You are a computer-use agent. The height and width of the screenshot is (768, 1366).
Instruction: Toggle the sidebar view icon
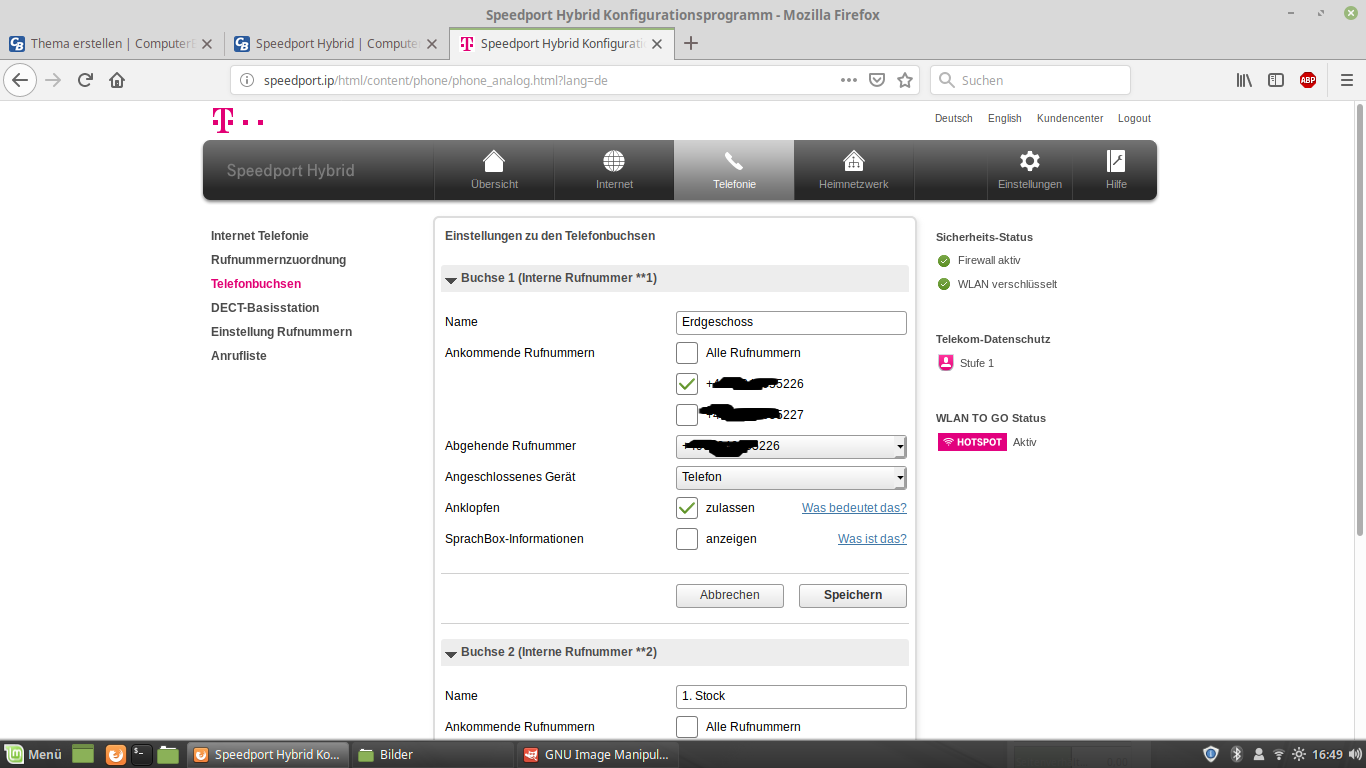point(1276,80)
